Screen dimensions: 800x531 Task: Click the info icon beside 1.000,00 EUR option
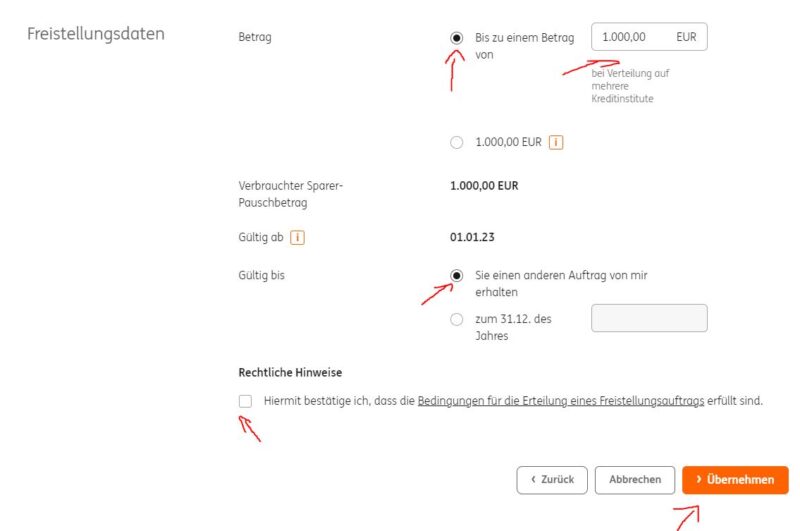click(557, 142)
